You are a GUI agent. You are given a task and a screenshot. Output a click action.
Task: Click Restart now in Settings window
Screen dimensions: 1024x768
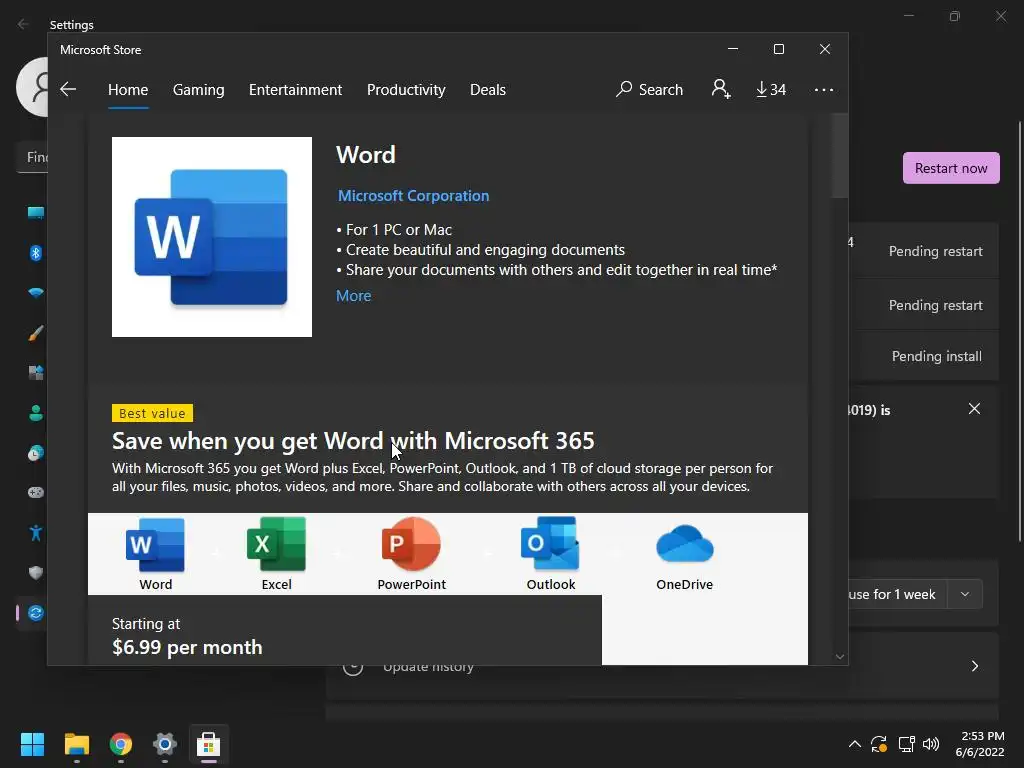(951, 168)
